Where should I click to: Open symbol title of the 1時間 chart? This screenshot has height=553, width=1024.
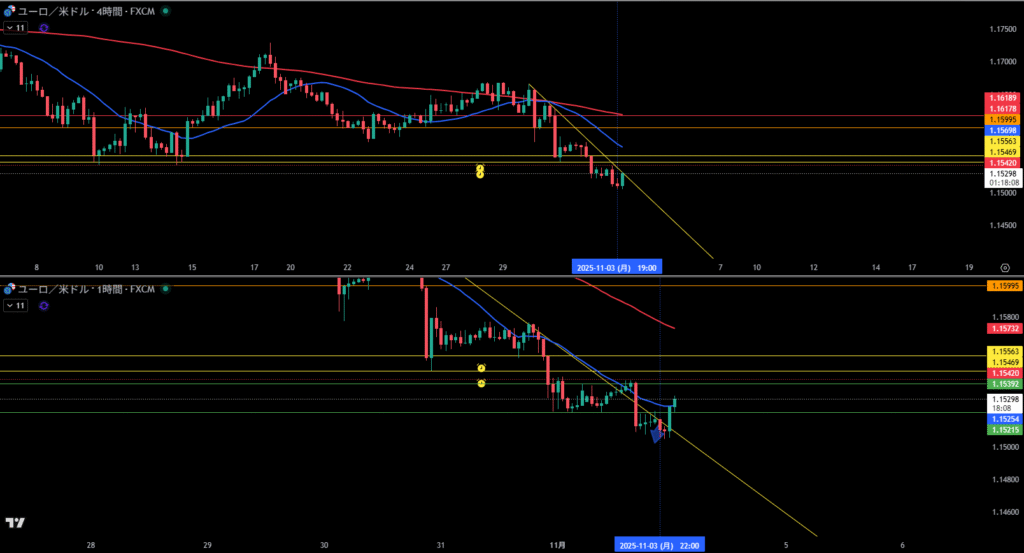tap(85, 289)
